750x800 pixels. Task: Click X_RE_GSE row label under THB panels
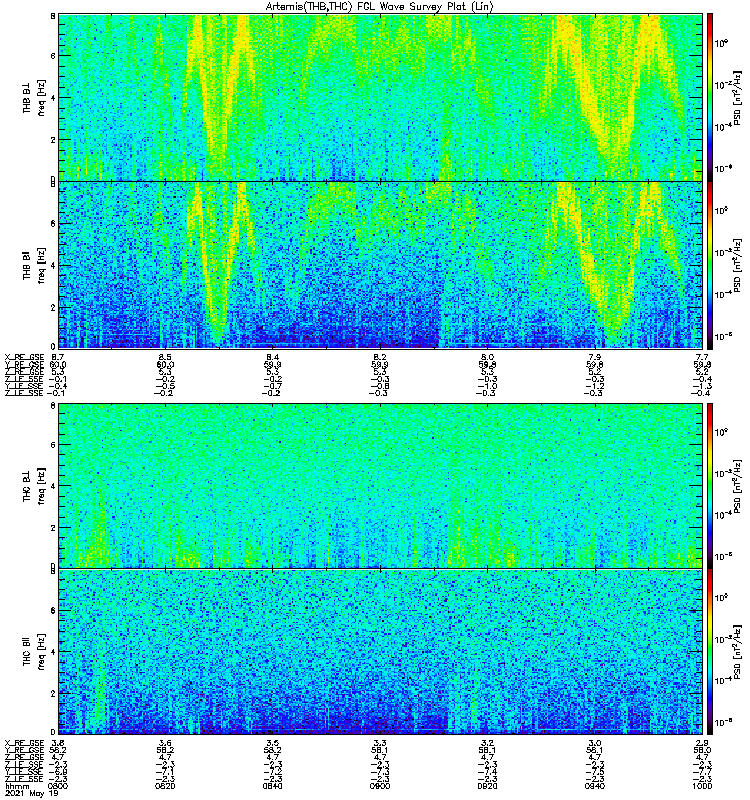(x=24, y=357)
